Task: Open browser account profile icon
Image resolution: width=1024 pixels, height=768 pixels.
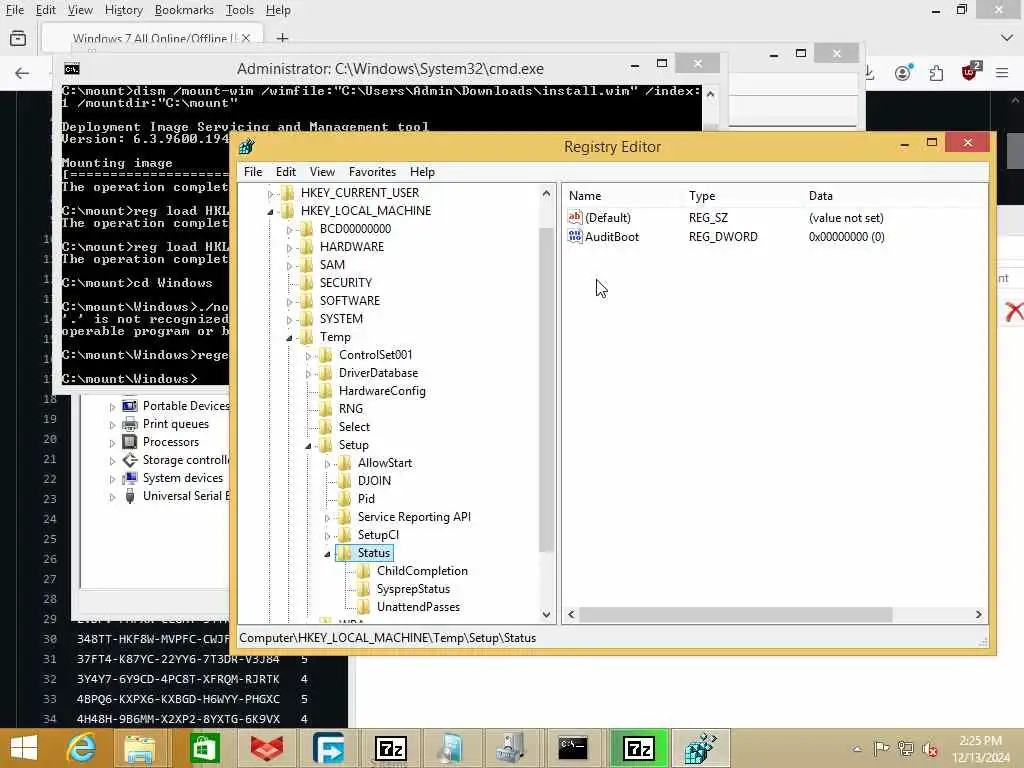Action: [x=903, y=72]
